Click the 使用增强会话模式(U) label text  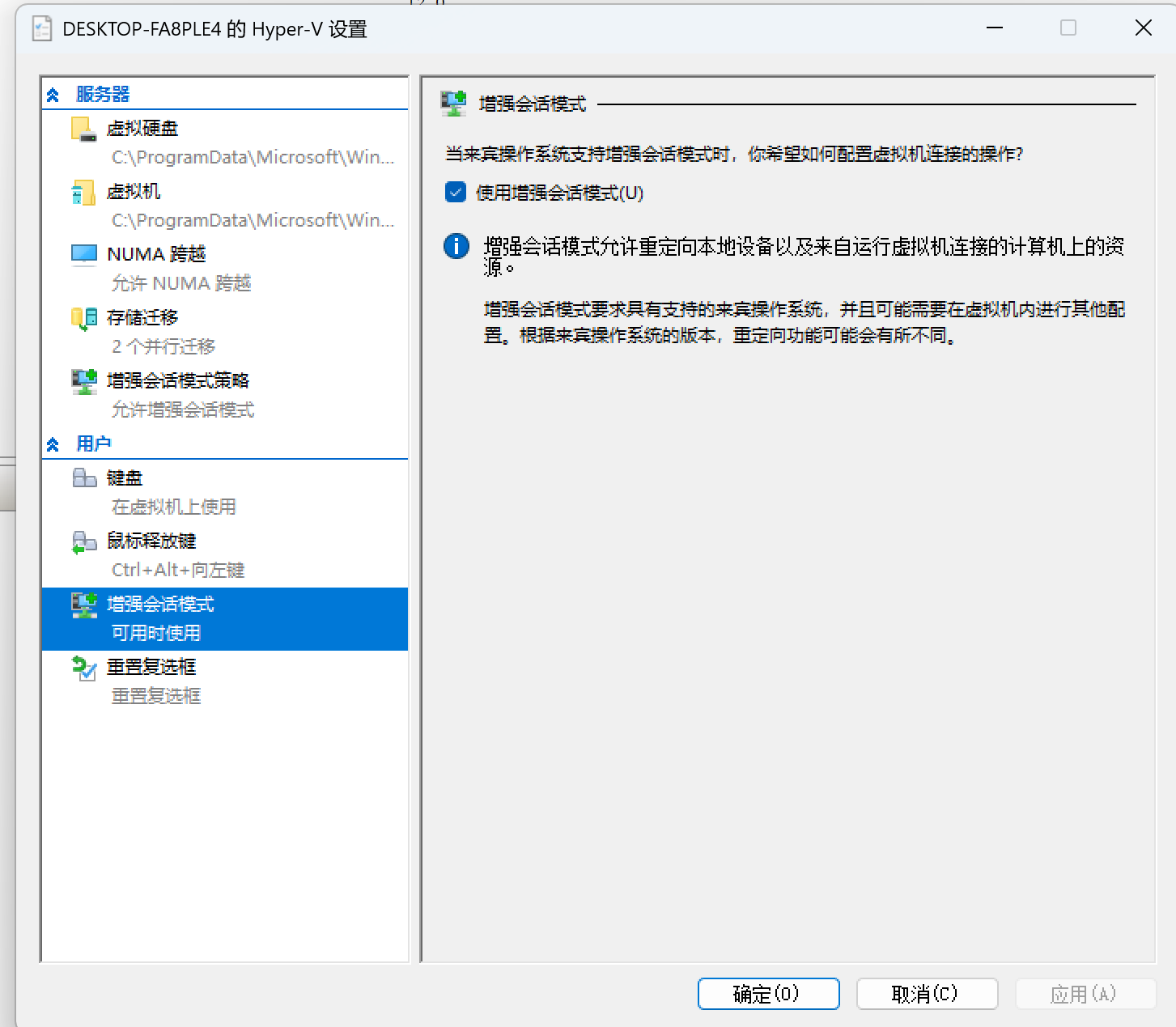coord(560,193)
